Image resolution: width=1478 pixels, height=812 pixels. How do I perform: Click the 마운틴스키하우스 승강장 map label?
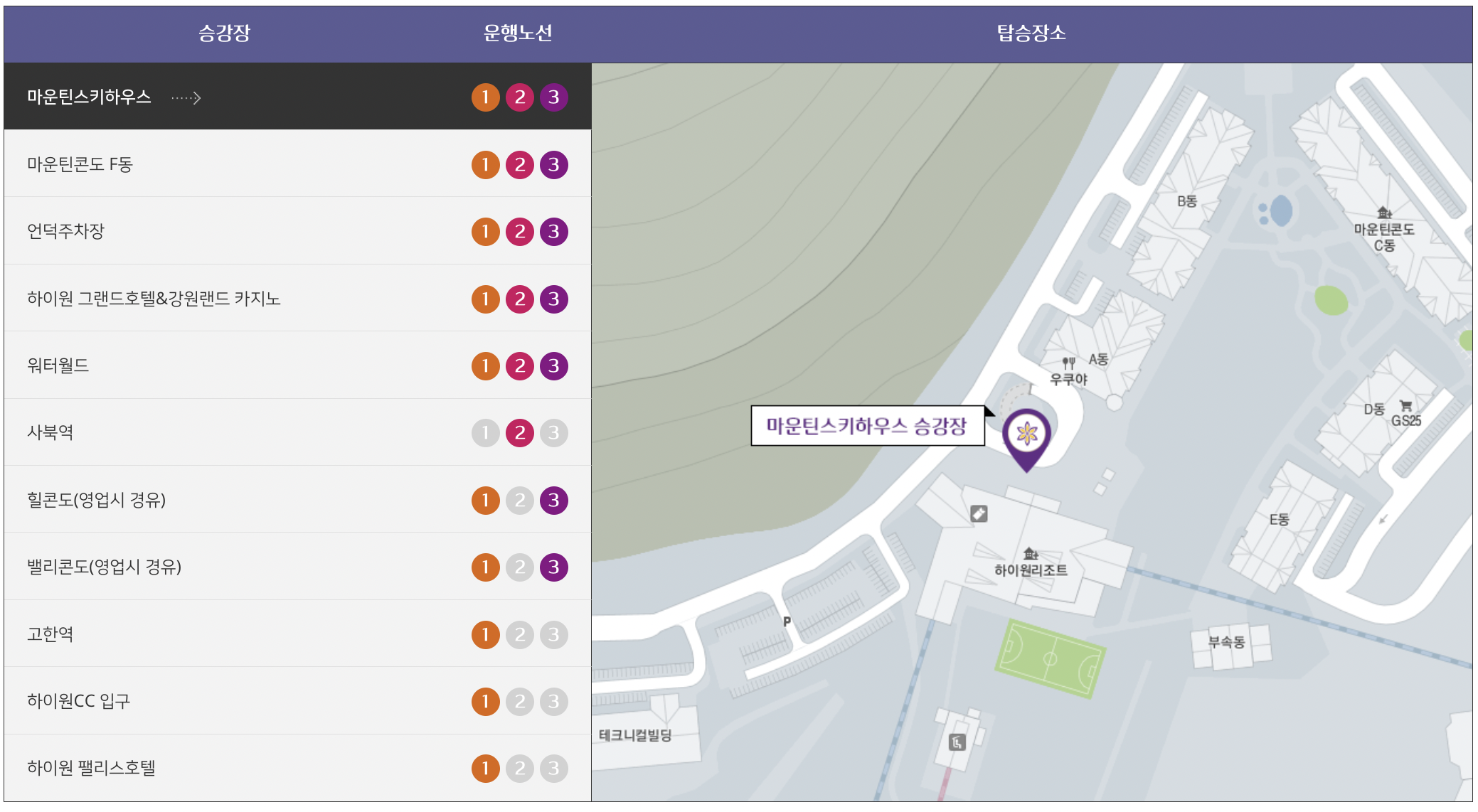pyautogui.click(x=867, y=426)
